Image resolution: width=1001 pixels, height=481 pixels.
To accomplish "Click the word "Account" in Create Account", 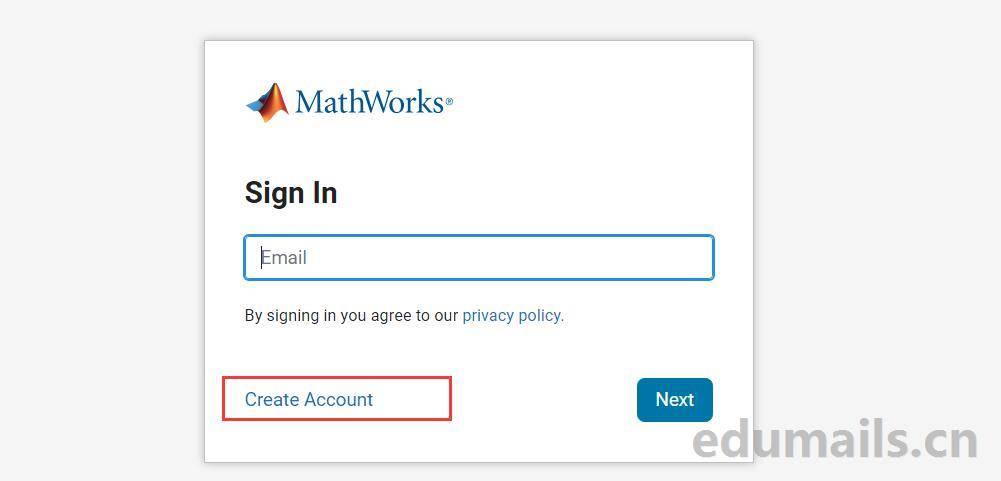I will click(339, 399).
